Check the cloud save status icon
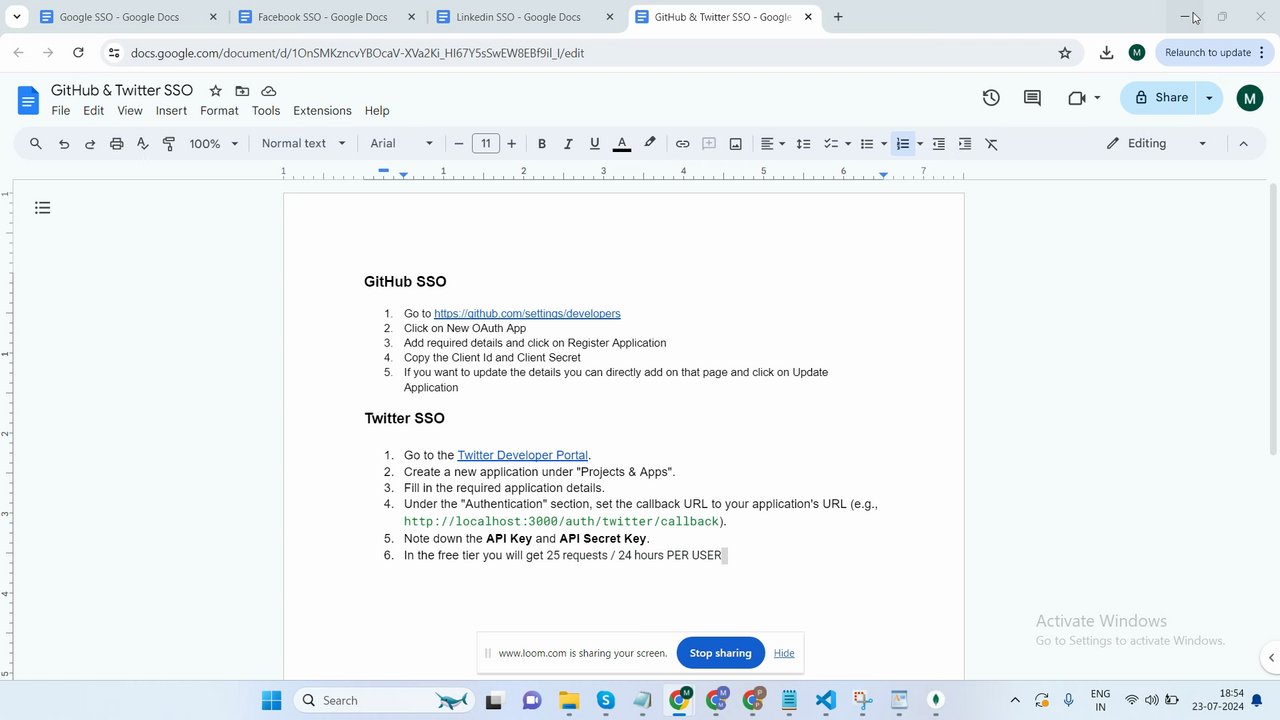 (x=269, y=91)
